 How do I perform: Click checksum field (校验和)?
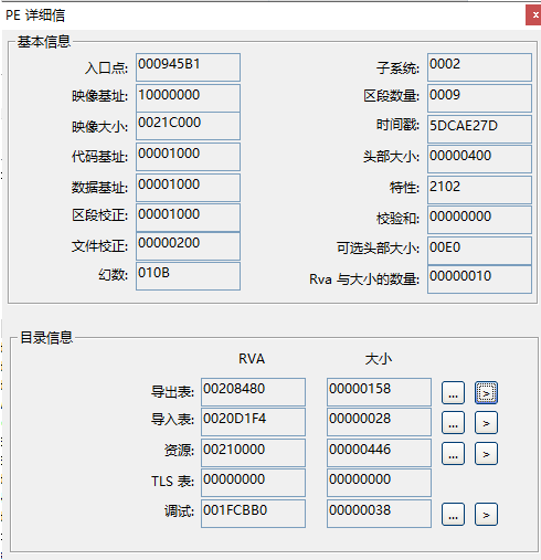480,220
